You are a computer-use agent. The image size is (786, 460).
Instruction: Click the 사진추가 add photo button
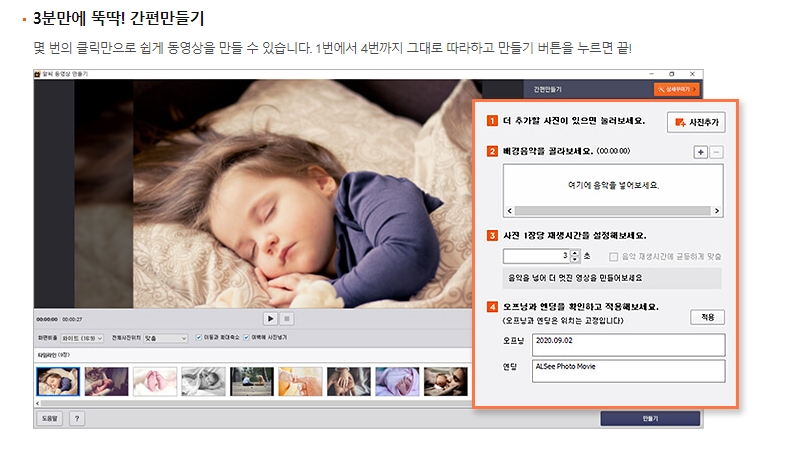click(696, 122)
